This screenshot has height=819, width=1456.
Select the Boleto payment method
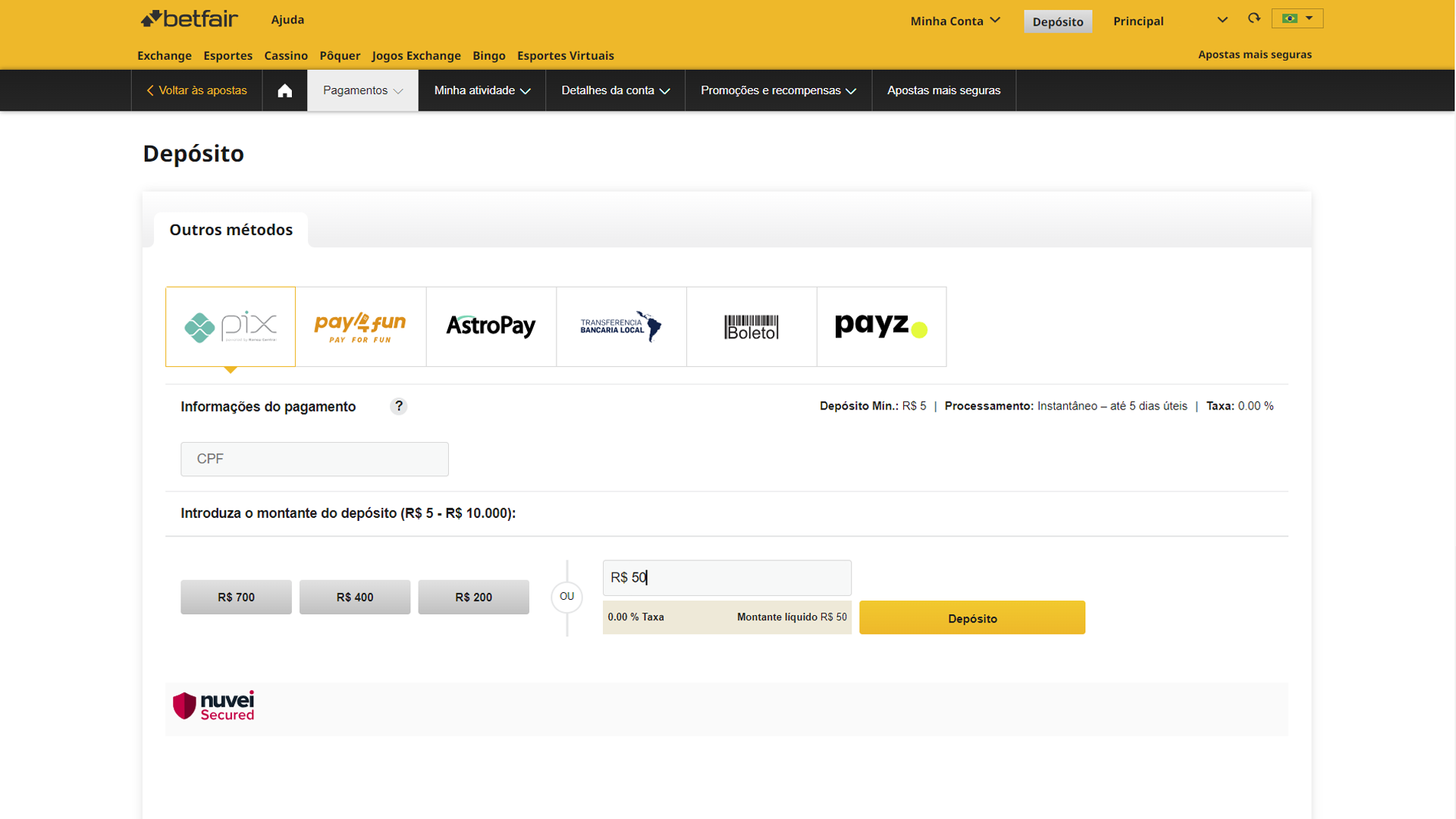tap(752, 327)
